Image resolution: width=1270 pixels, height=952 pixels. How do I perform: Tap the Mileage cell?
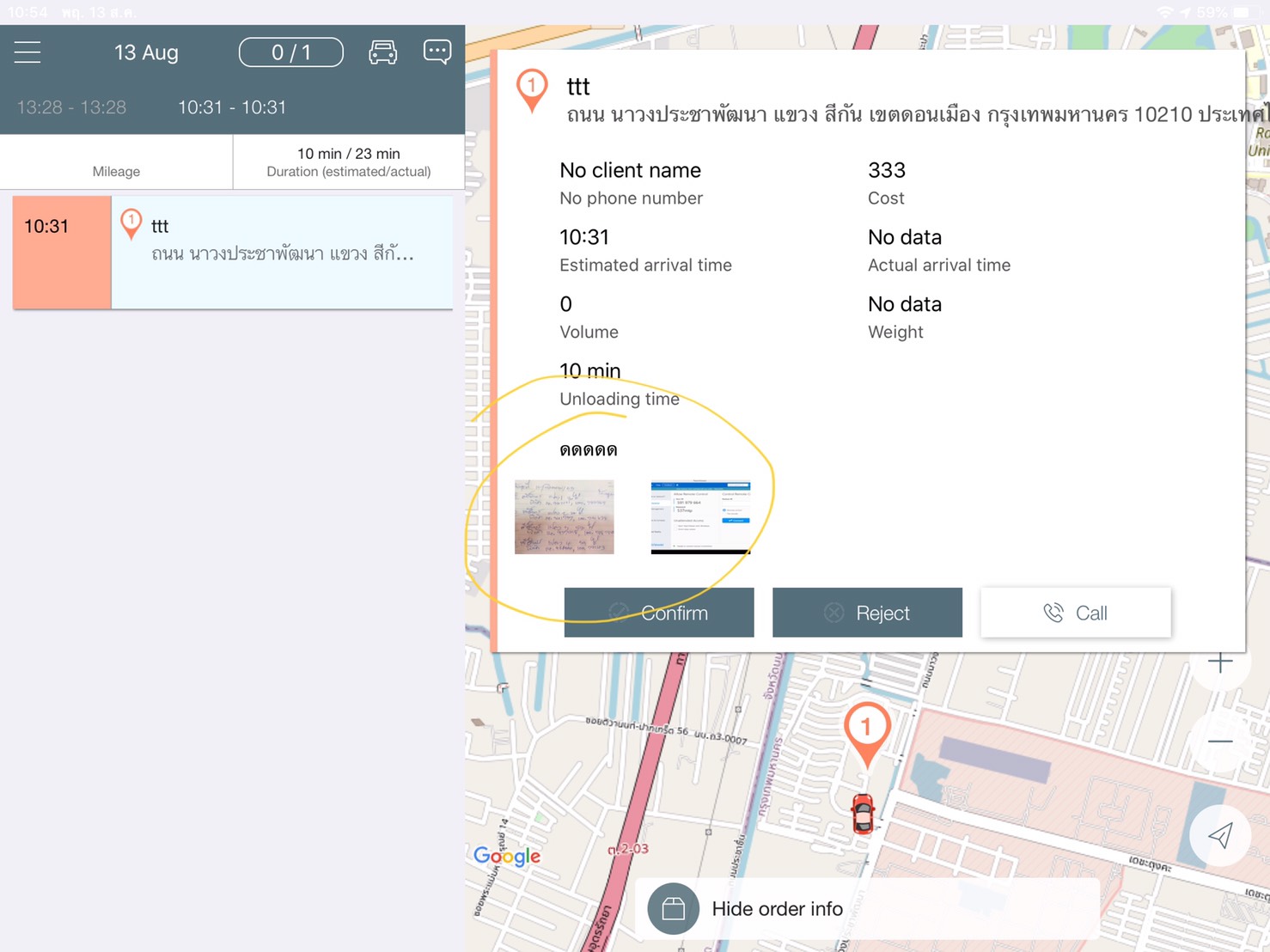(x=116, y=163)
